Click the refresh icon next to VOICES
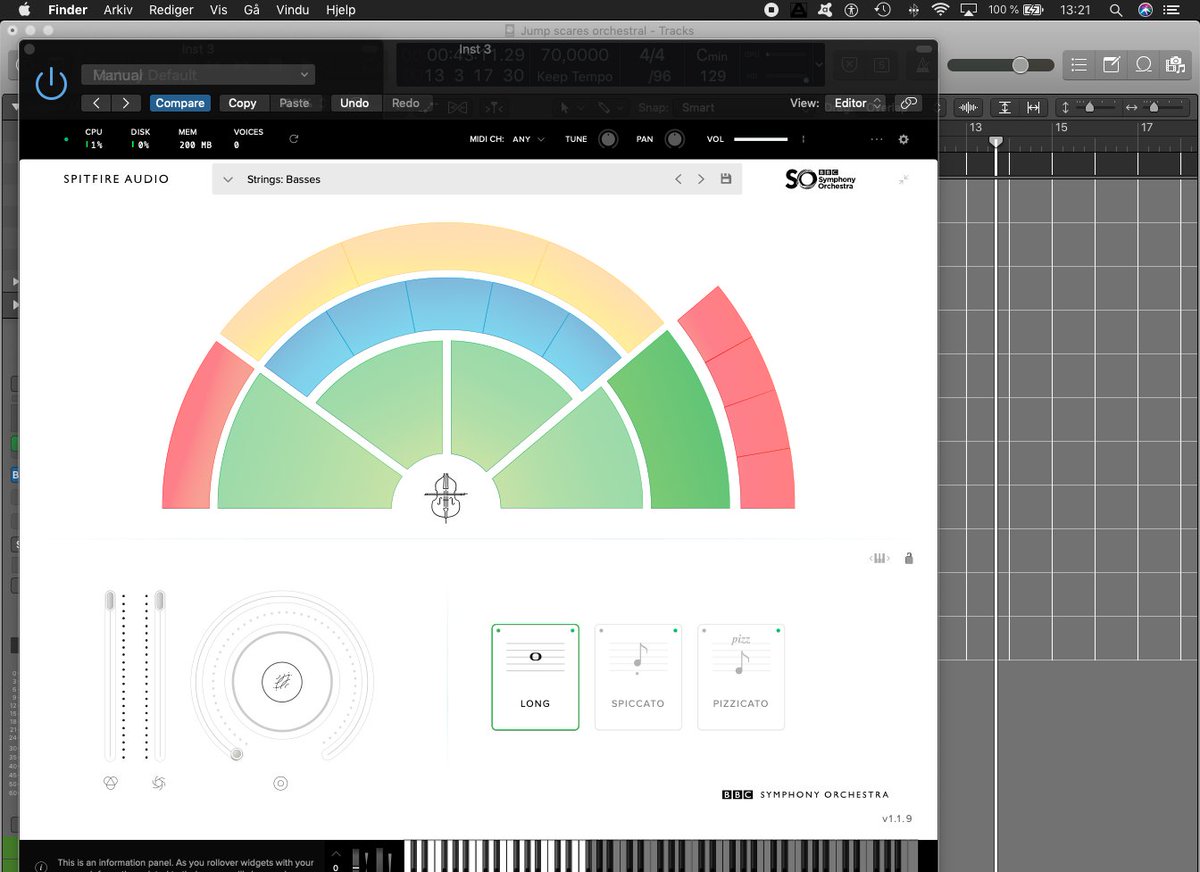The width and height of the screenshot is (1200, 872). [293, 139]
